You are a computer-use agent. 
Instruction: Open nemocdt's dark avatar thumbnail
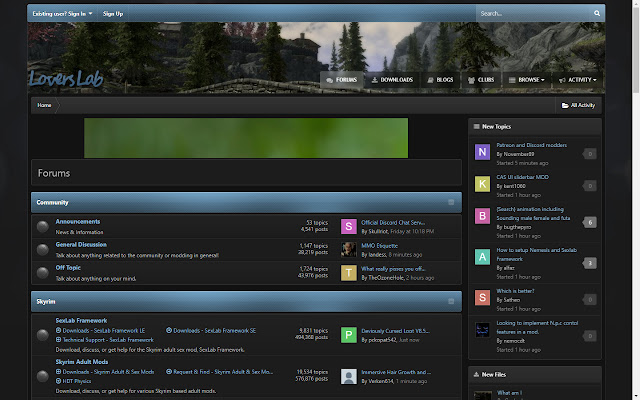tap(482, 330)
